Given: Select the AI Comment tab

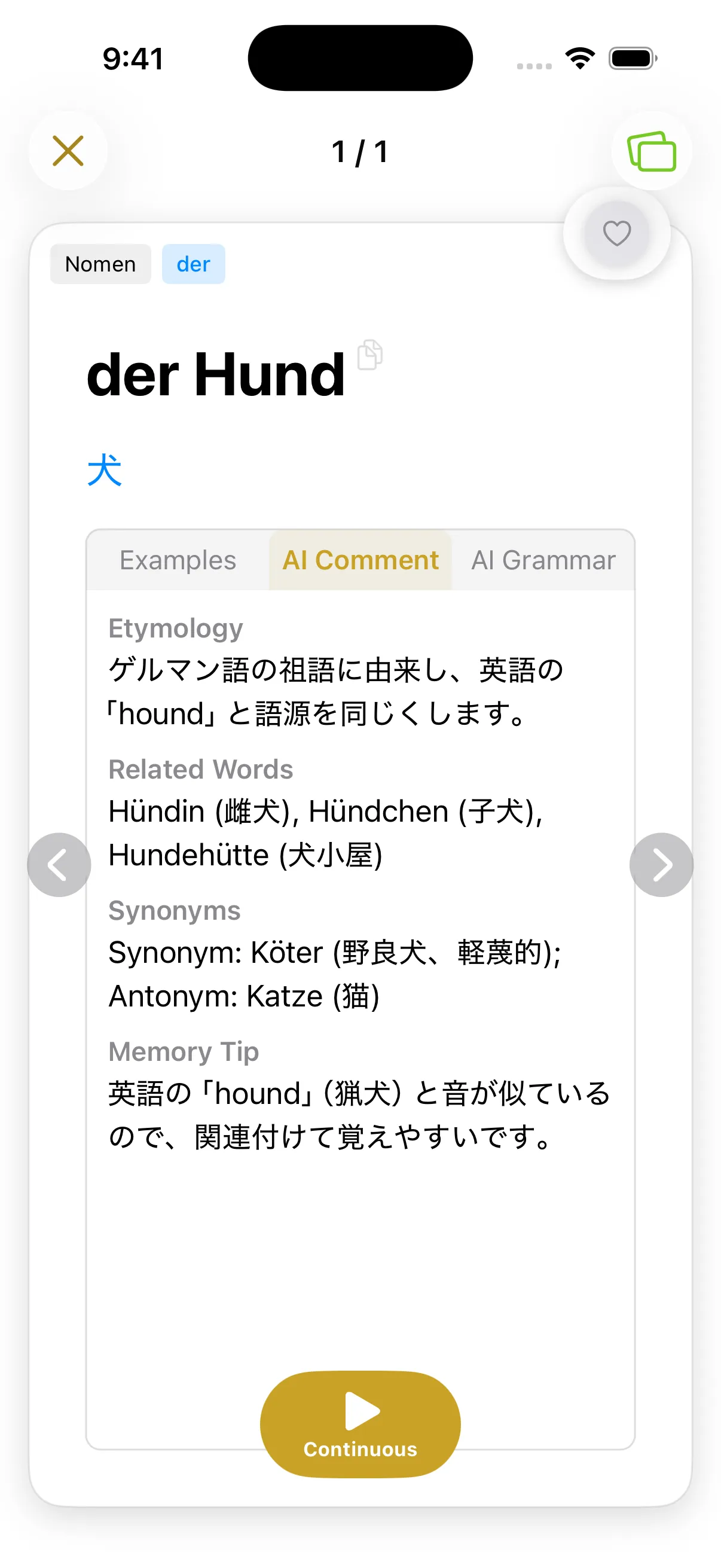Looking at the screenshot, I should [360, 560].
